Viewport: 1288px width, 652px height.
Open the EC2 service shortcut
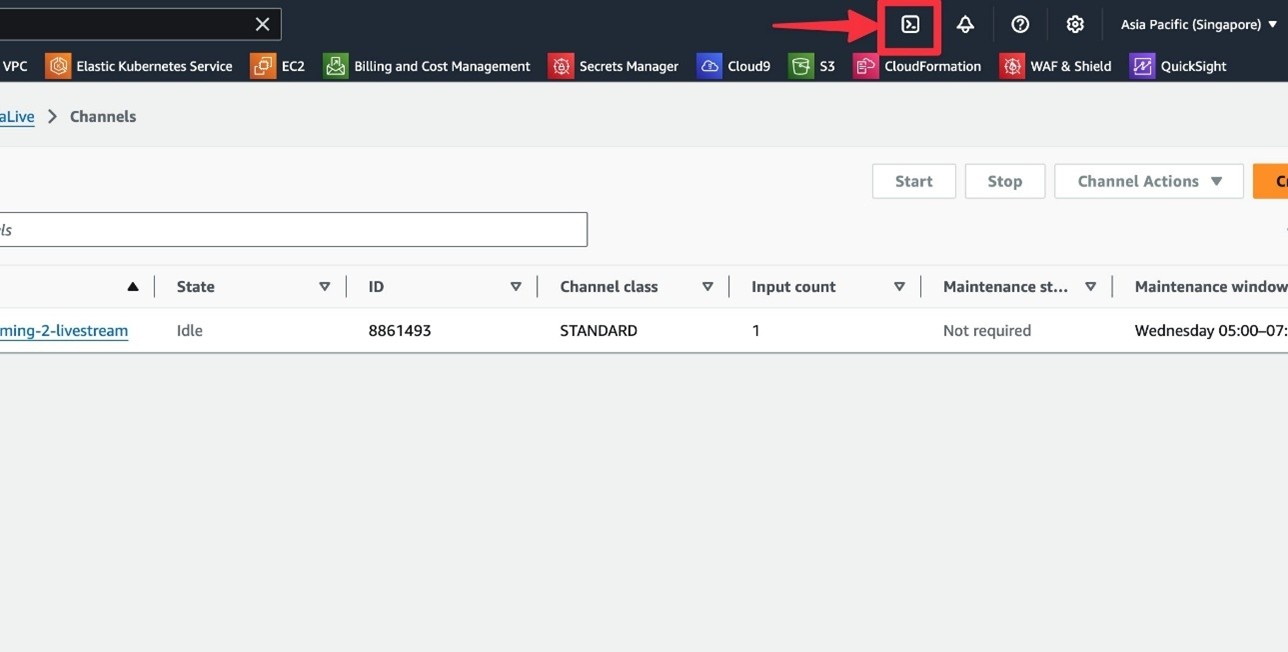278,67
